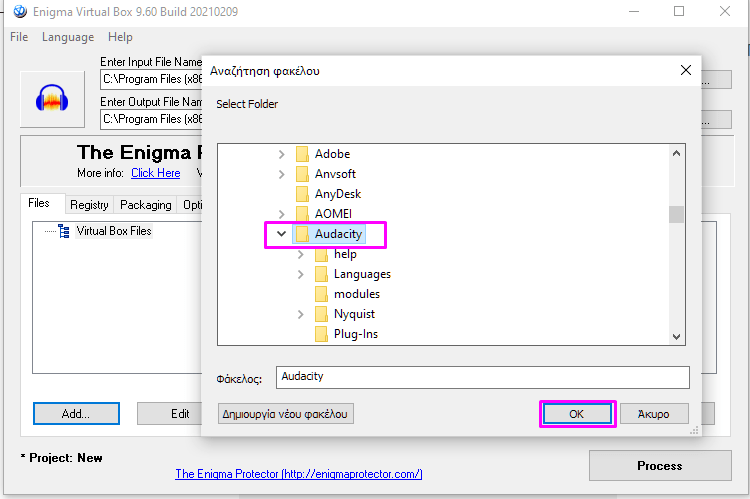Close the folder browse dialog
This screenshot has height=499, width=750.
point(685,70)
